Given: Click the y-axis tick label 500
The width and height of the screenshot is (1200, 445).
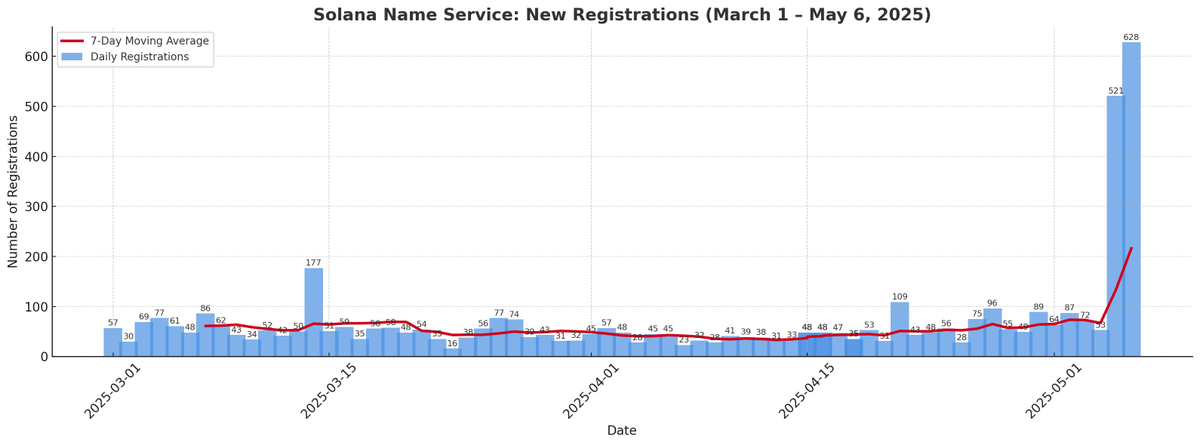Looking at the screenshot, I should click(36, 107).
